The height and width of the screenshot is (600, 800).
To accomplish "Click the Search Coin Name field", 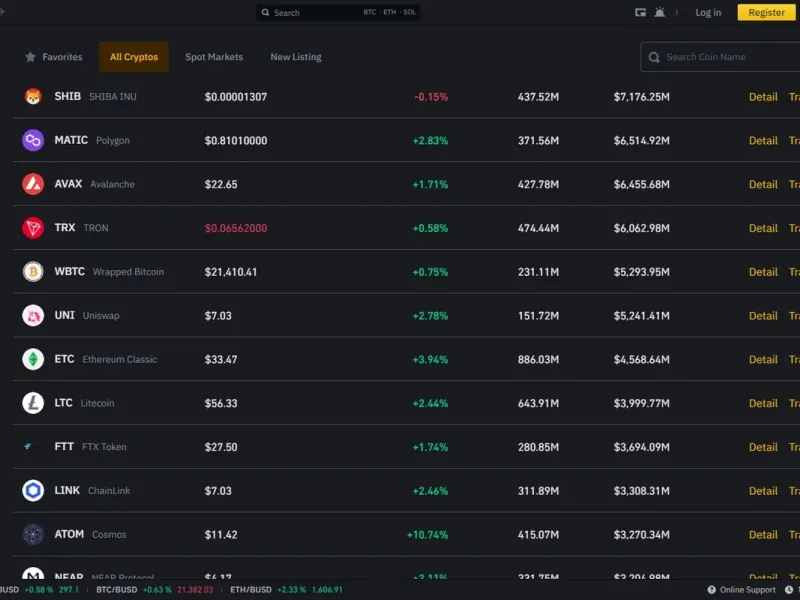I will pos(725,57).
